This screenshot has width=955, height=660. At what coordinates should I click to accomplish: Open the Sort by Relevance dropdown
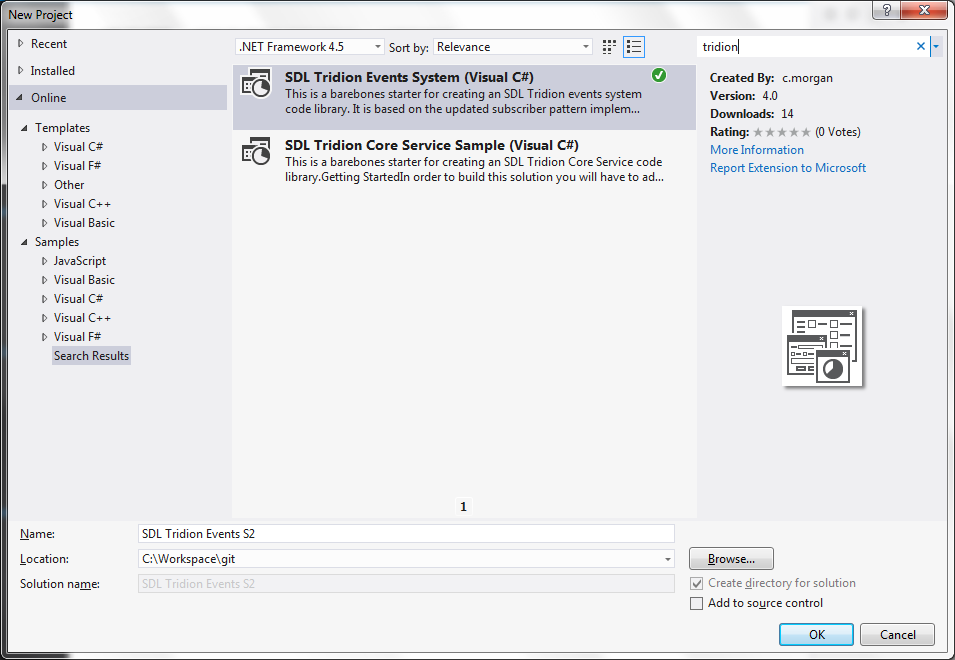pyautogui.click(x=513, y=47)
